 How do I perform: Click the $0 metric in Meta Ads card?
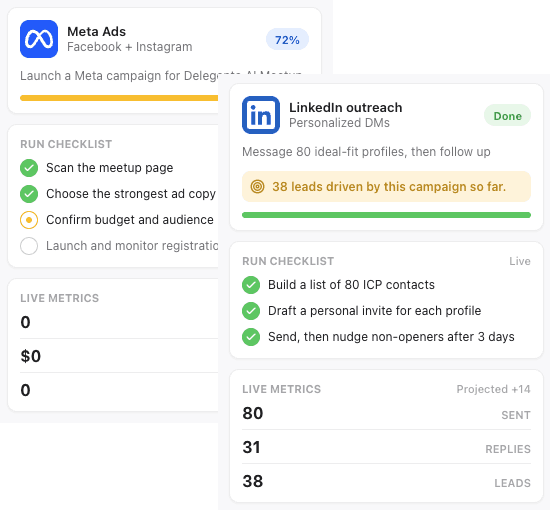[31, 356]
